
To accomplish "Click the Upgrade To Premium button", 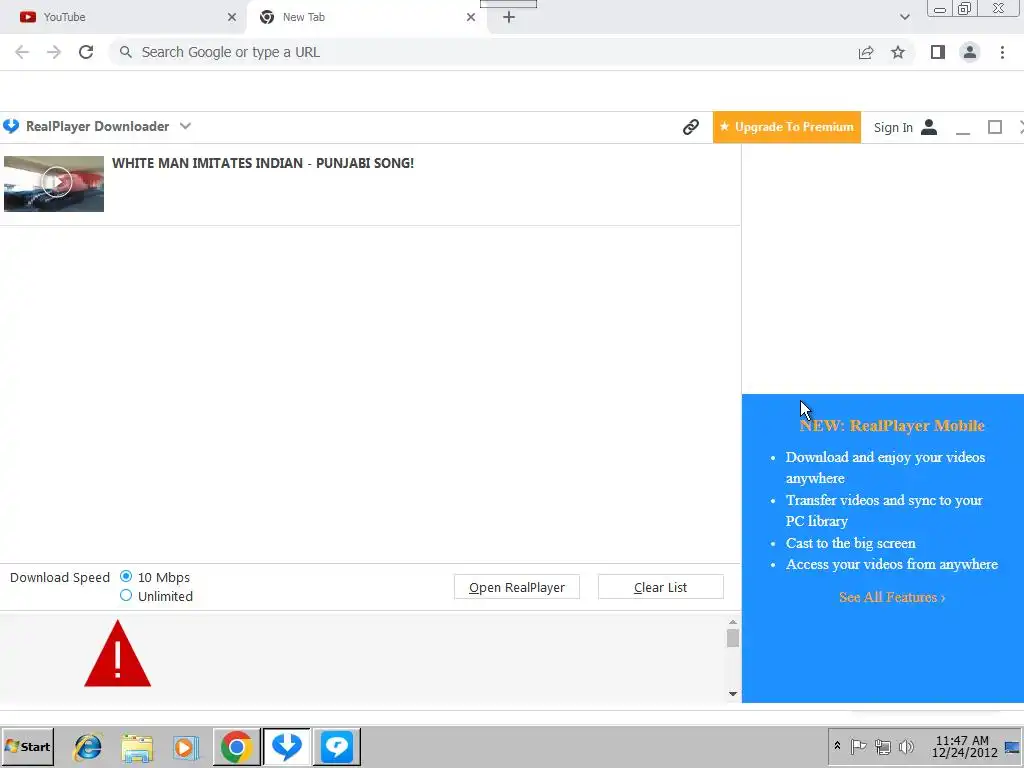I will [787, 127].
